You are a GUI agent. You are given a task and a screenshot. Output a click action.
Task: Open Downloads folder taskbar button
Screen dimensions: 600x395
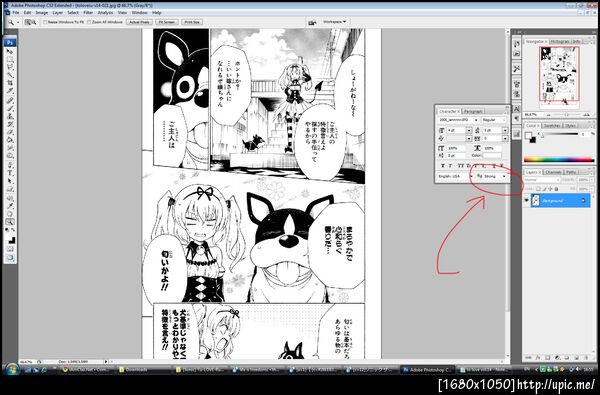pos(144,370)
